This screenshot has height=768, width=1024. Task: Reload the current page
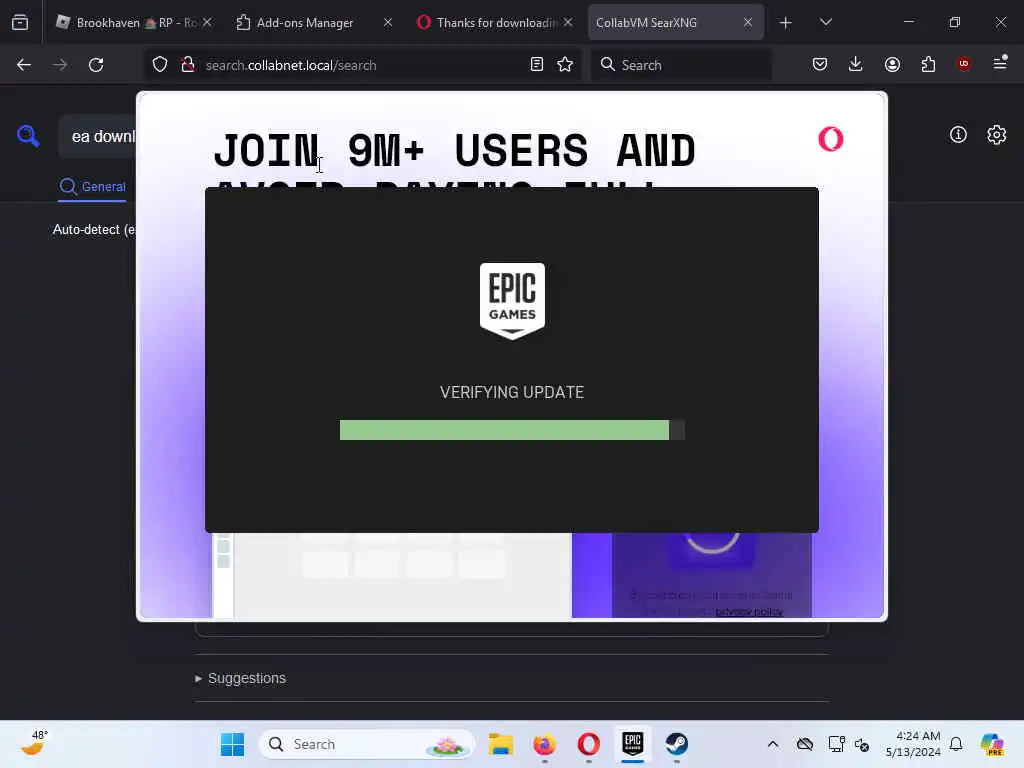[x=96, y=65]
